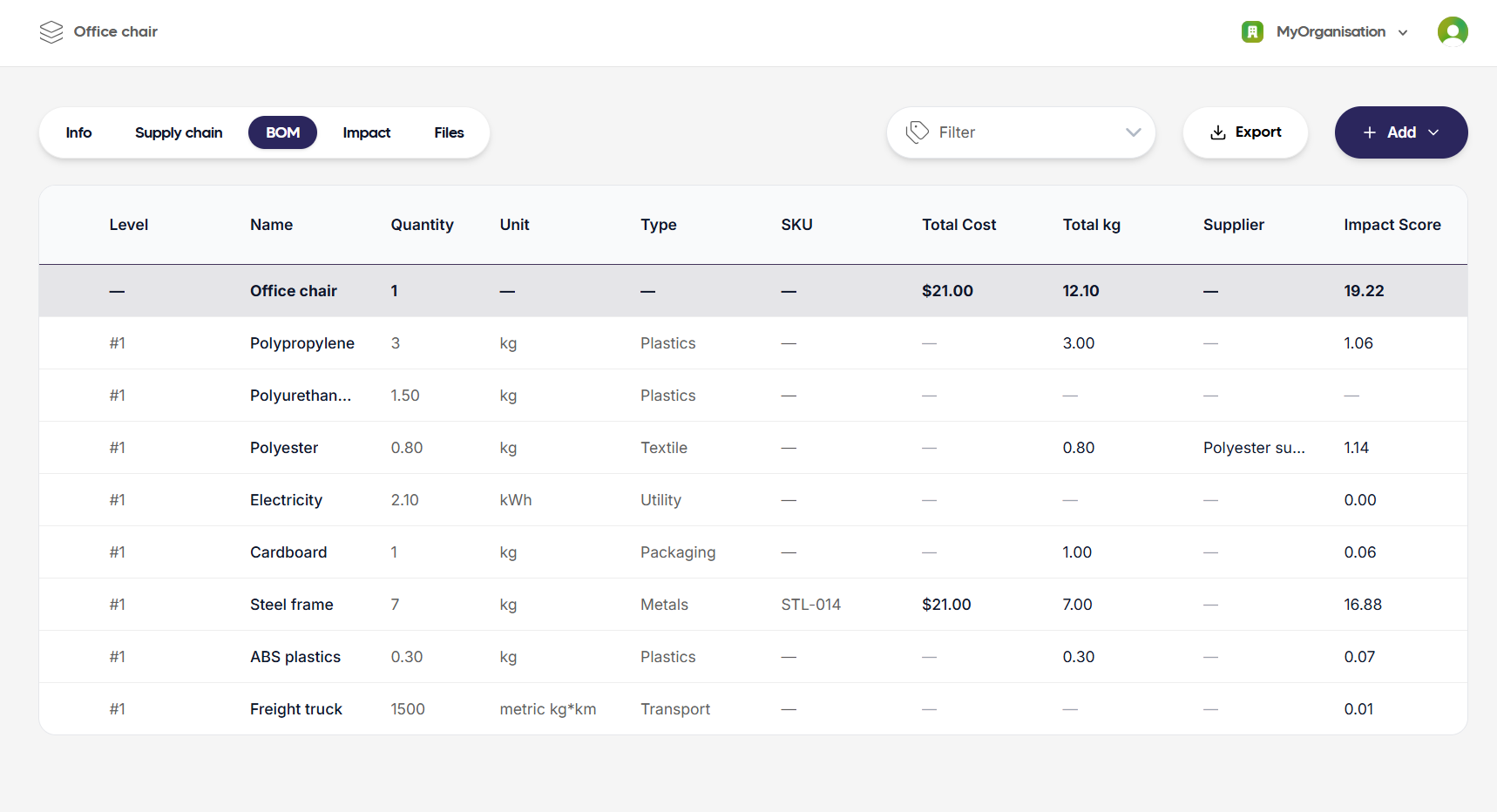Click the Quantity column header
Screen dimensions: 1497x812
pyautogui.click(x=422, y=225)
